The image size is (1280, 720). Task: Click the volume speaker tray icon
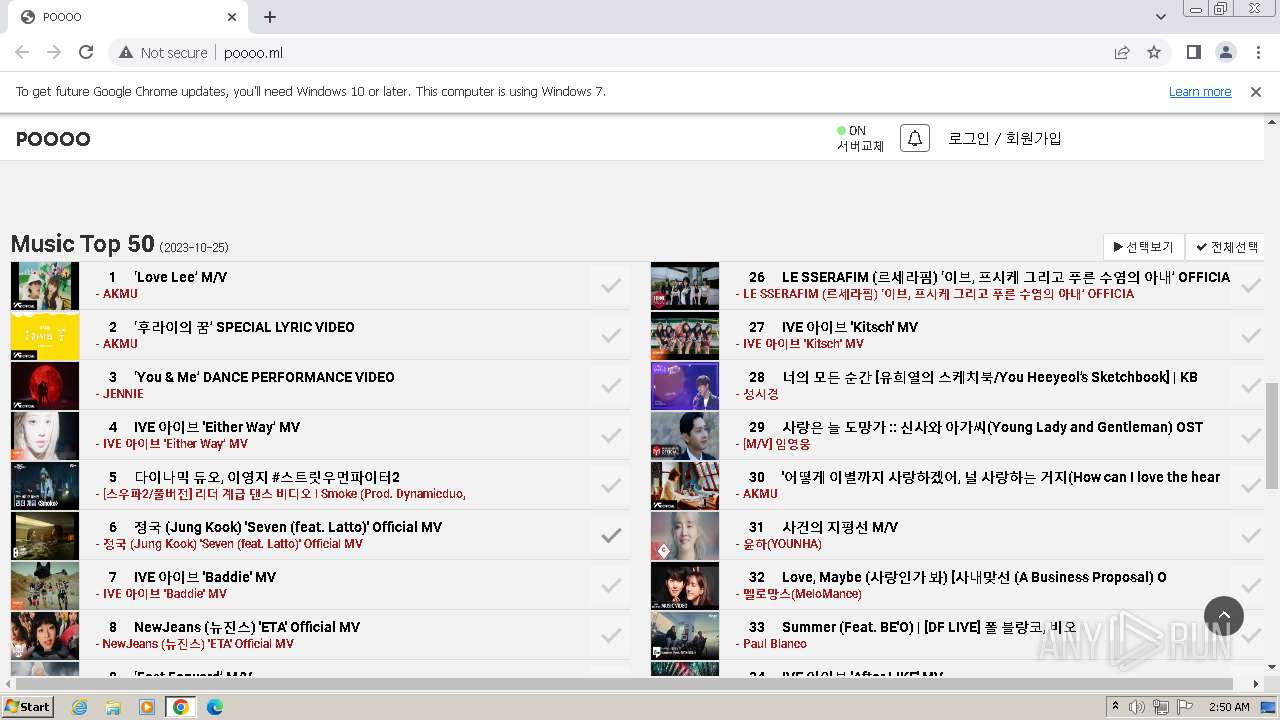coord(1137,707)
